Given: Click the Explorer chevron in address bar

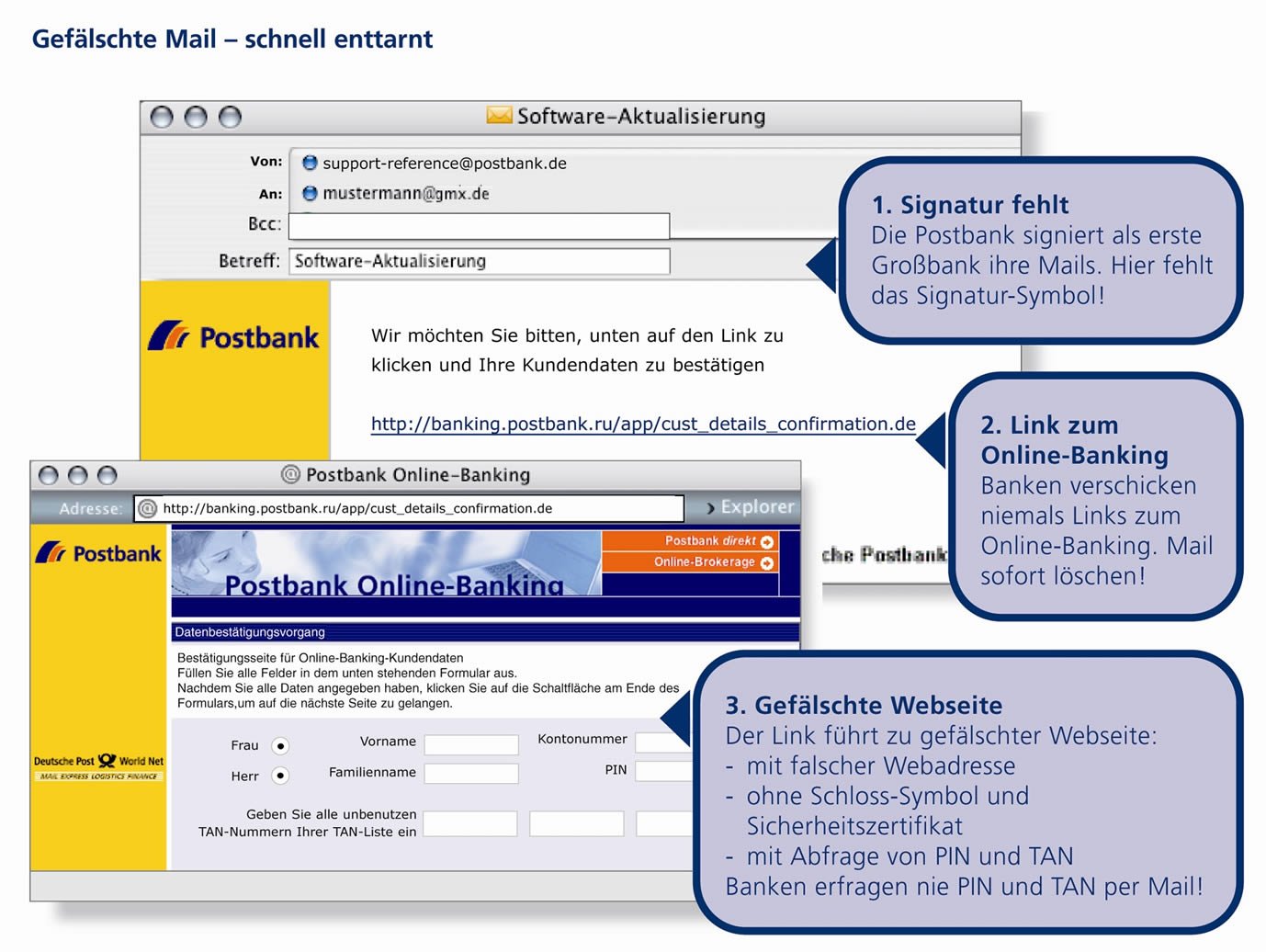Looking at the screenshot, I should pyautogui.click(x=710, y=508).
